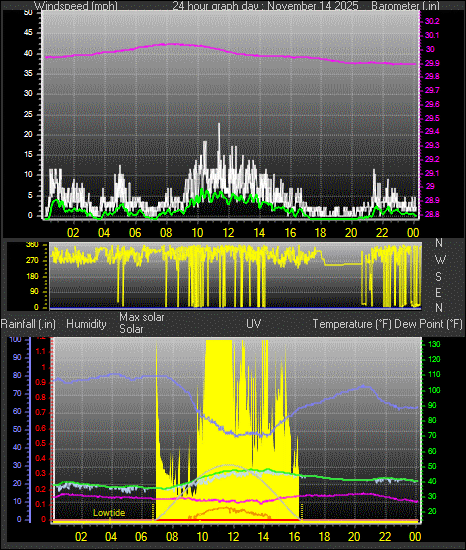Select the 'UV' legend label
Viewport: 466px width, 550px height.
coord(254,323)
